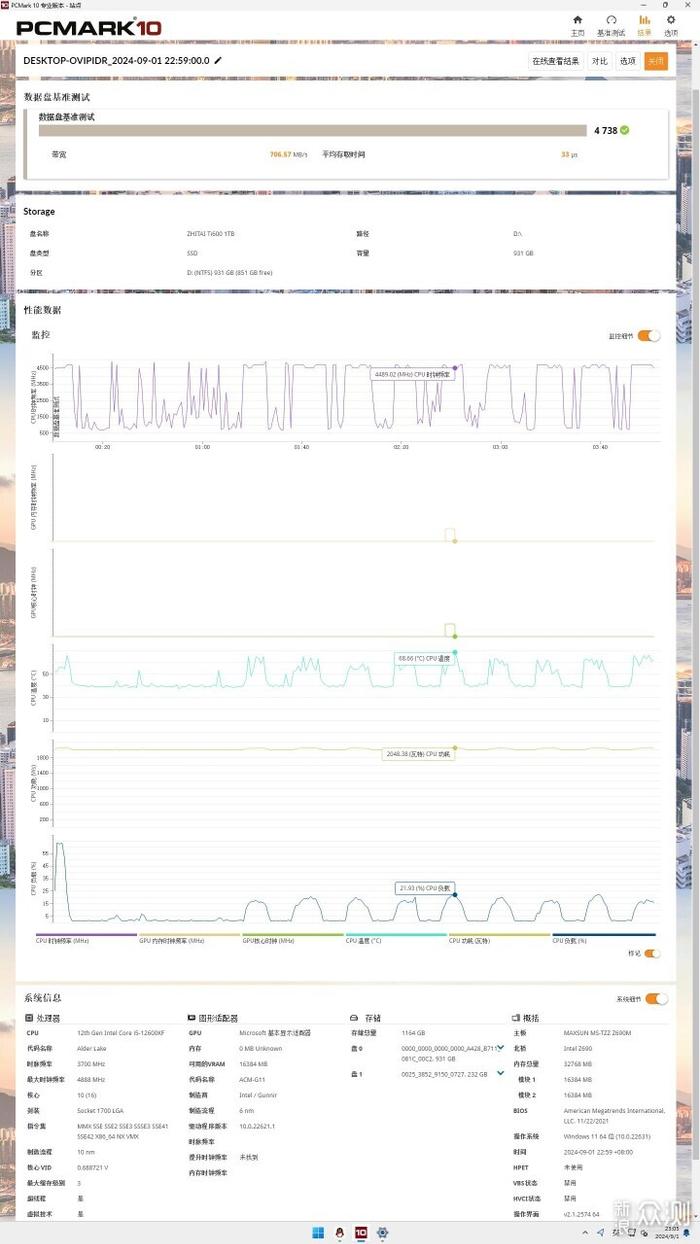The width and height of the screenshot is (700, 1244).
Task: Click the 21.93 % CPU load marker
Action: (x=455, y=894)
